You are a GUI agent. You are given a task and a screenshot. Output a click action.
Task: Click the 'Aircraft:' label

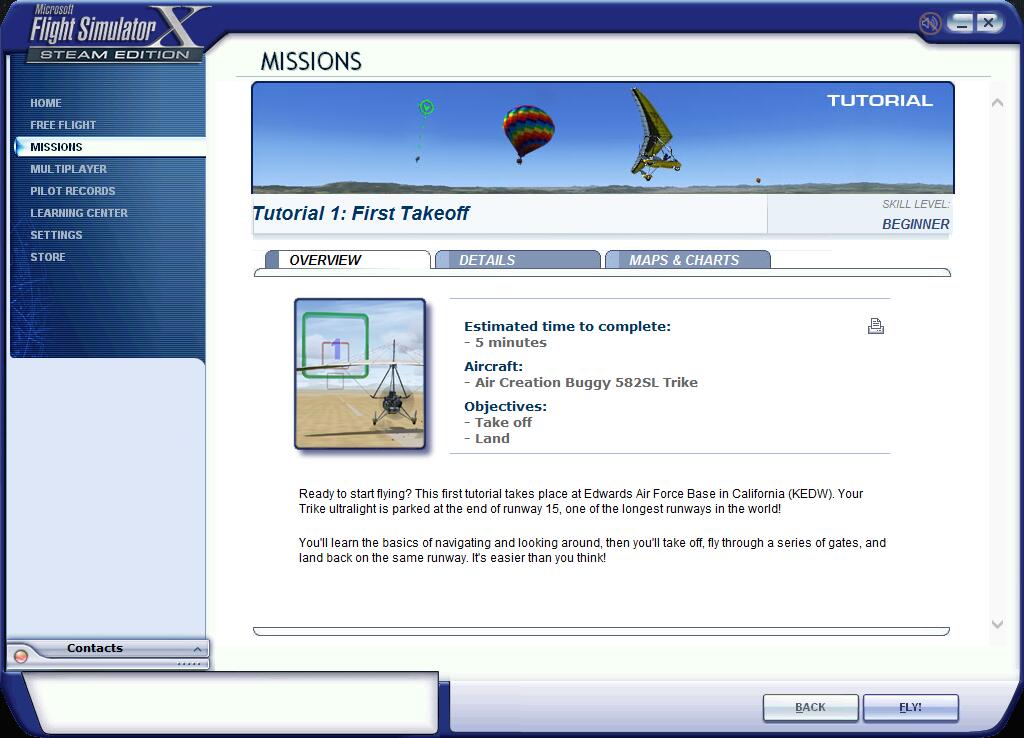point(494,367)
